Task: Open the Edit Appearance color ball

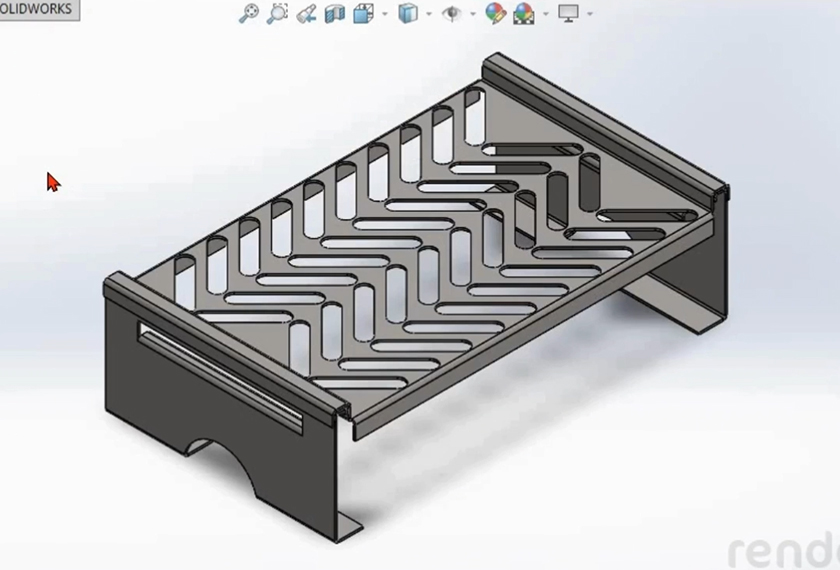Action: click(x=495, y=13)
